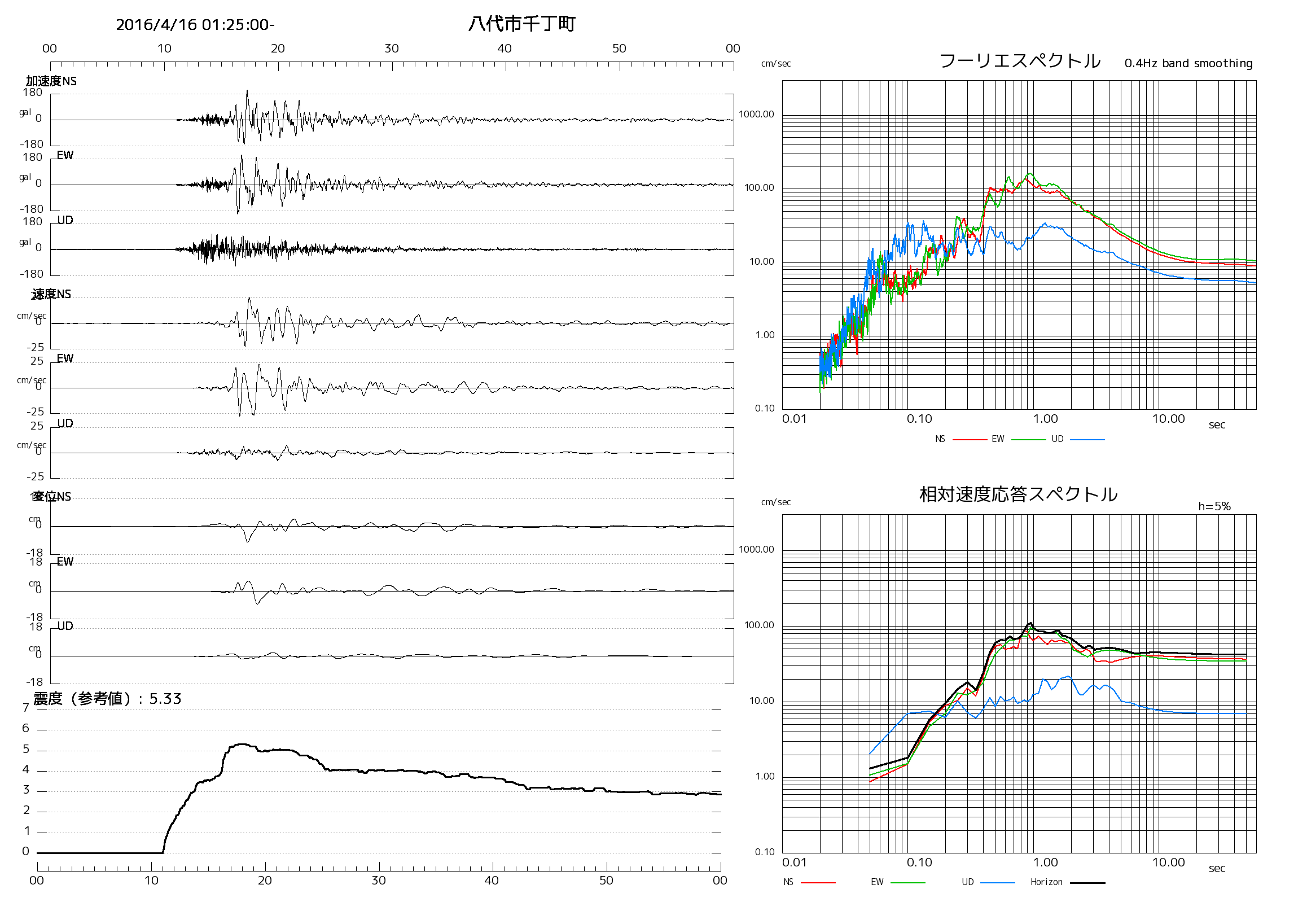
Task: Select the station title 八代市千丁町
Action: (x=522, y=24)
